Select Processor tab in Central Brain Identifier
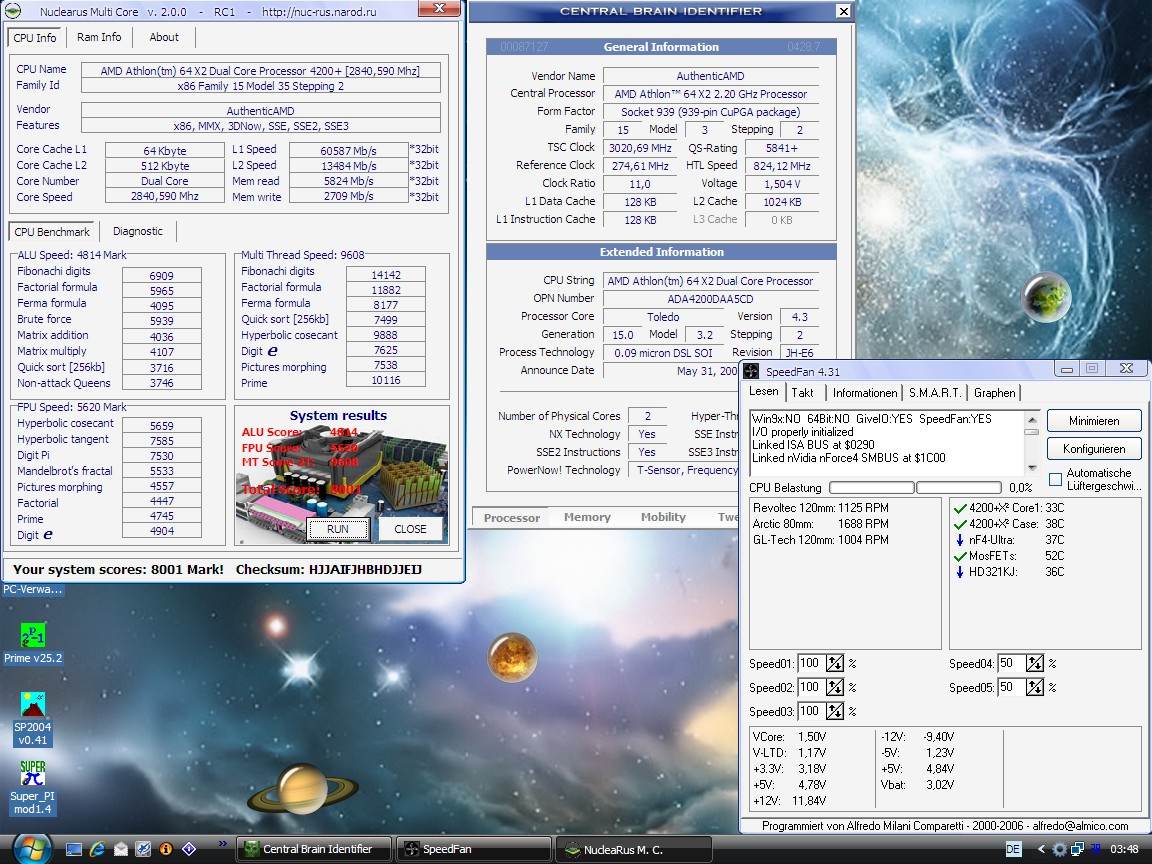Viewport: 1152px width, 864px height. click(x=511, y=517)
